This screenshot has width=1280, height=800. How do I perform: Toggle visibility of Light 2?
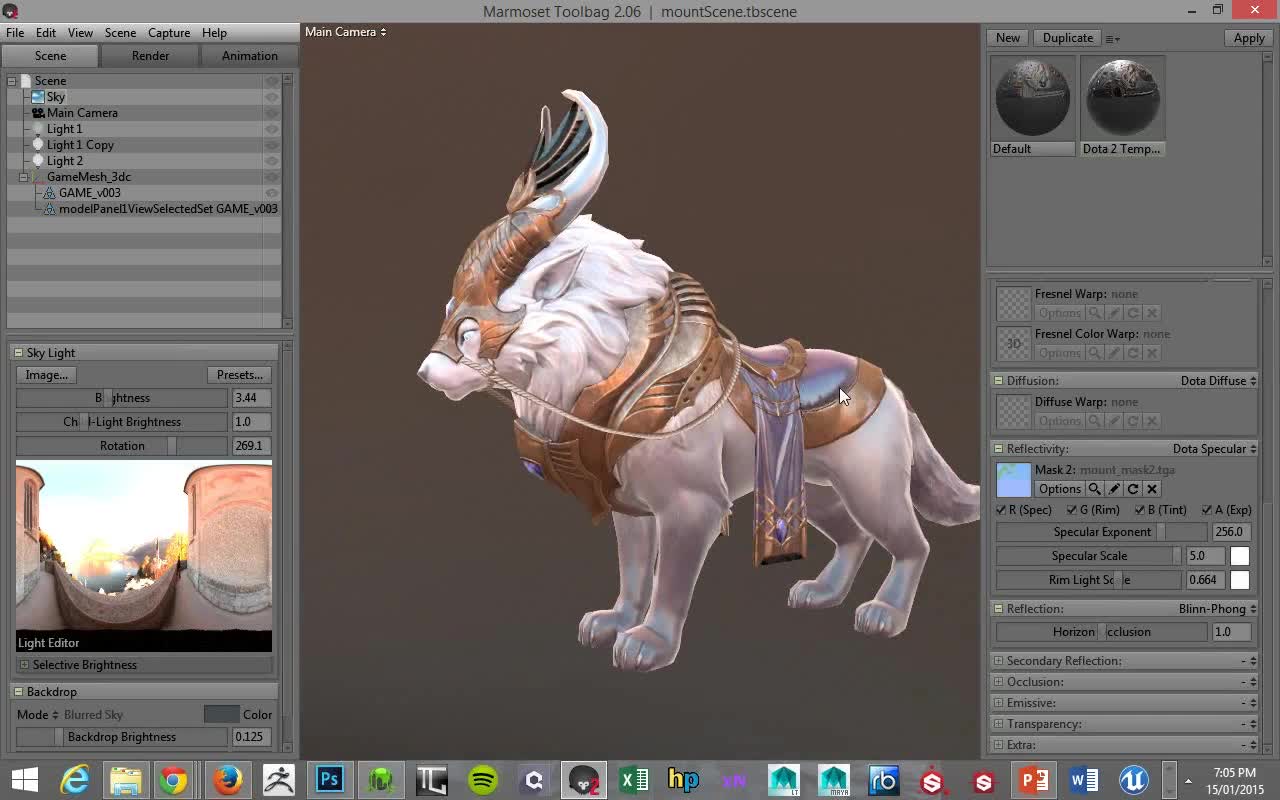[271, 161]
